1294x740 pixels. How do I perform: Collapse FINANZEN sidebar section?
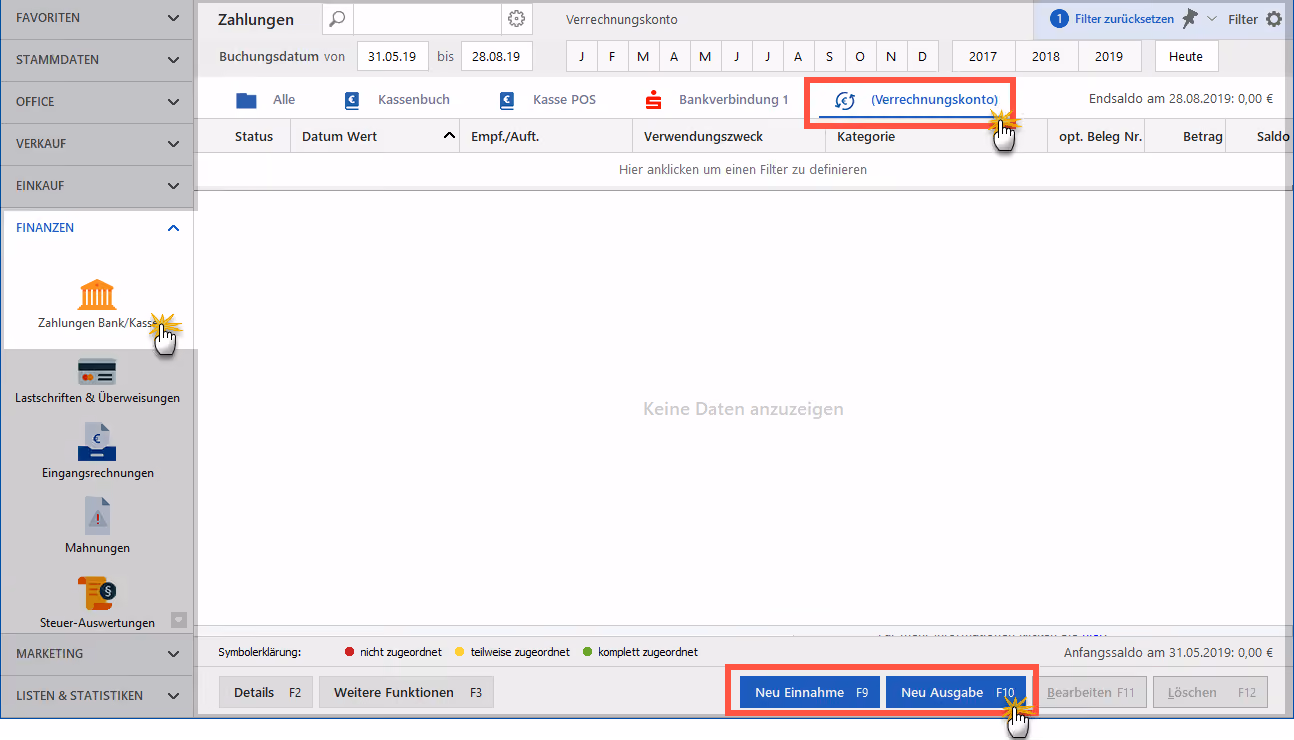tap(97, 228)
